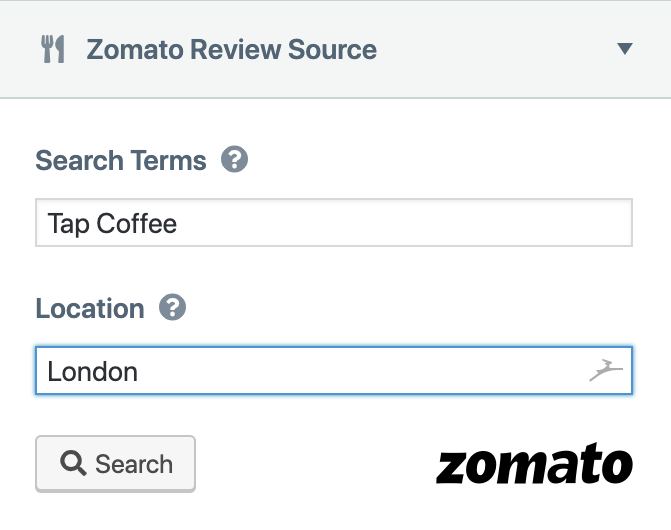This screenshot has width=671, height=530.
Task: Click the fork and knife Zomato icon
Action: (x=53, y=49)
